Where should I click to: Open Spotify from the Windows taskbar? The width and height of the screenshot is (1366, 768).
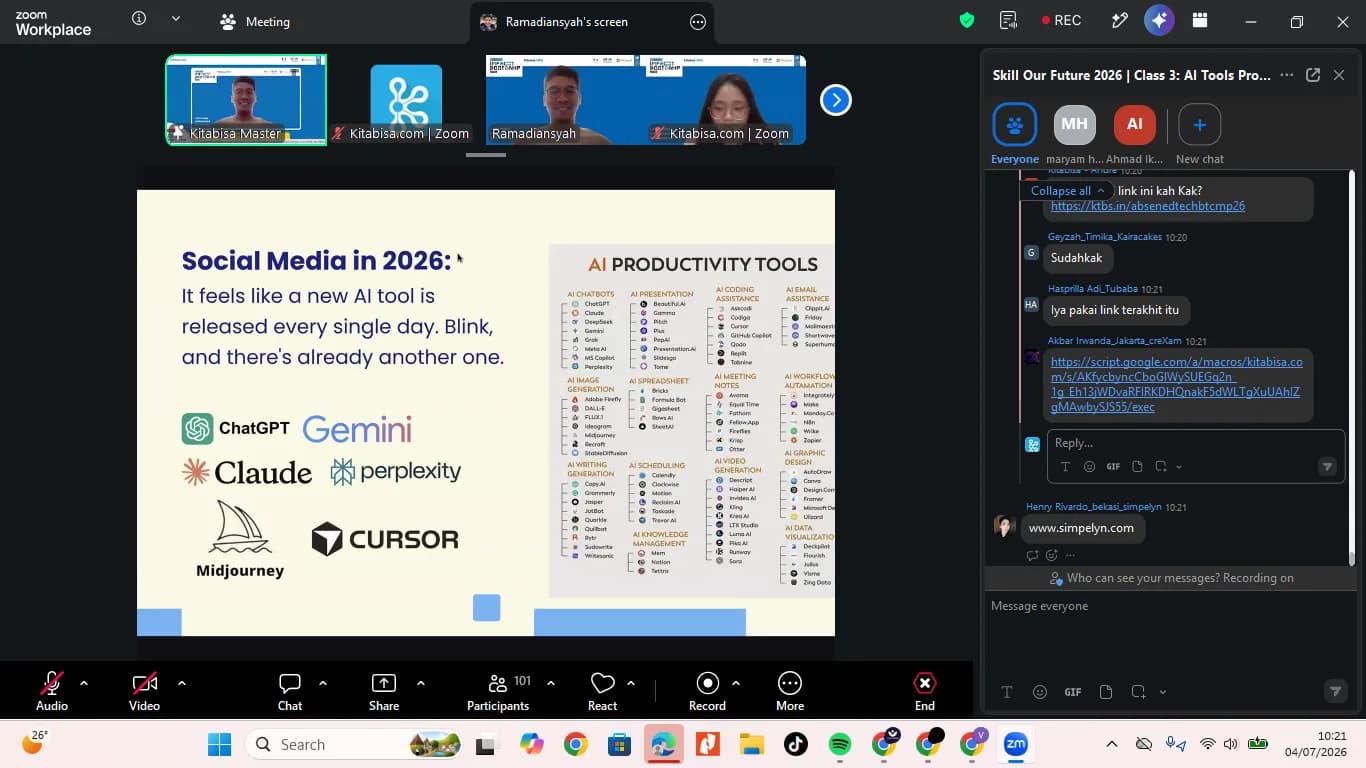(840, 744)
